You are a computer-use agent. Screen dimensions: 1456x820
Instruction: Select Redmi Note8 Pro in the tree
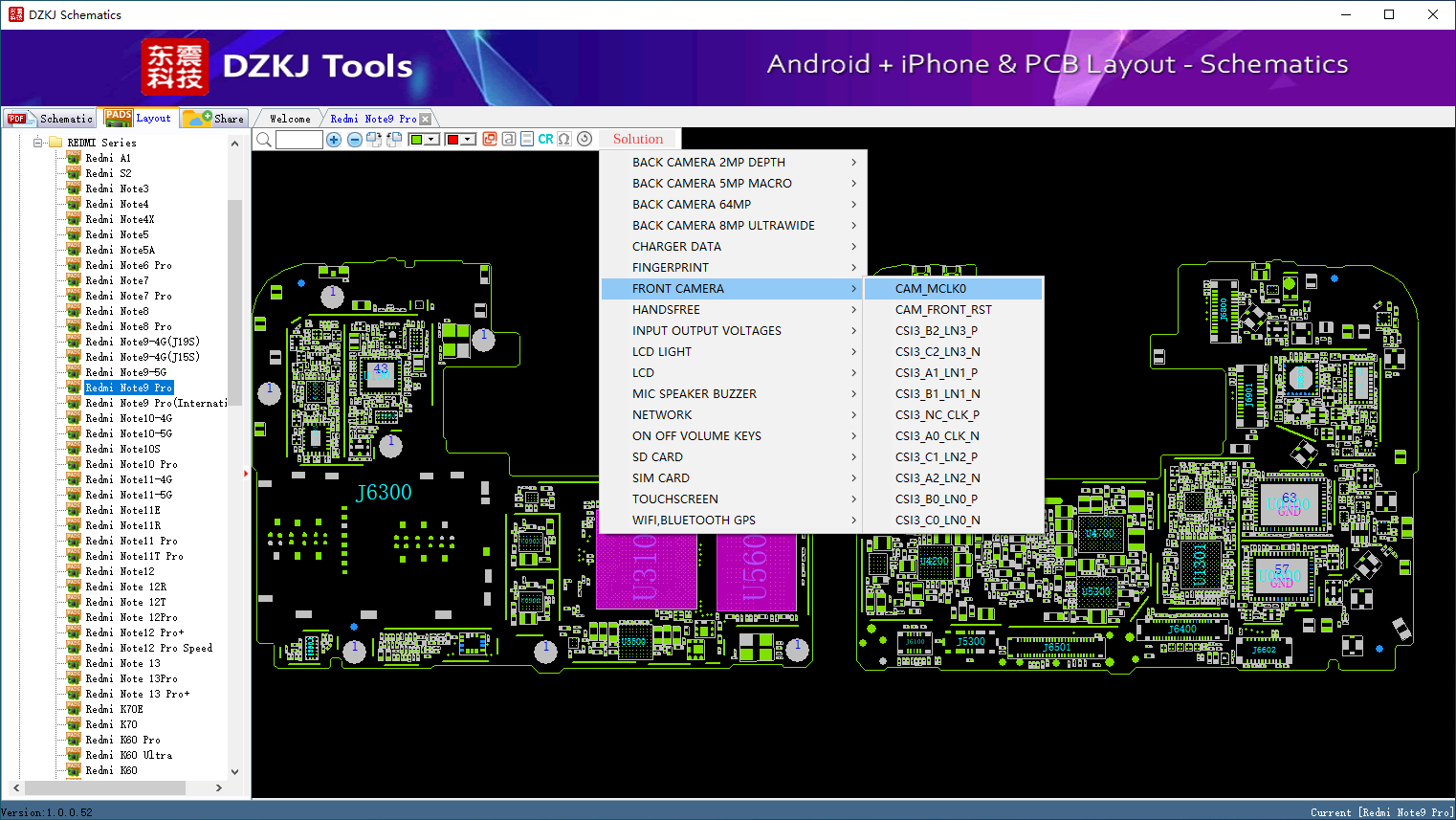129,326
